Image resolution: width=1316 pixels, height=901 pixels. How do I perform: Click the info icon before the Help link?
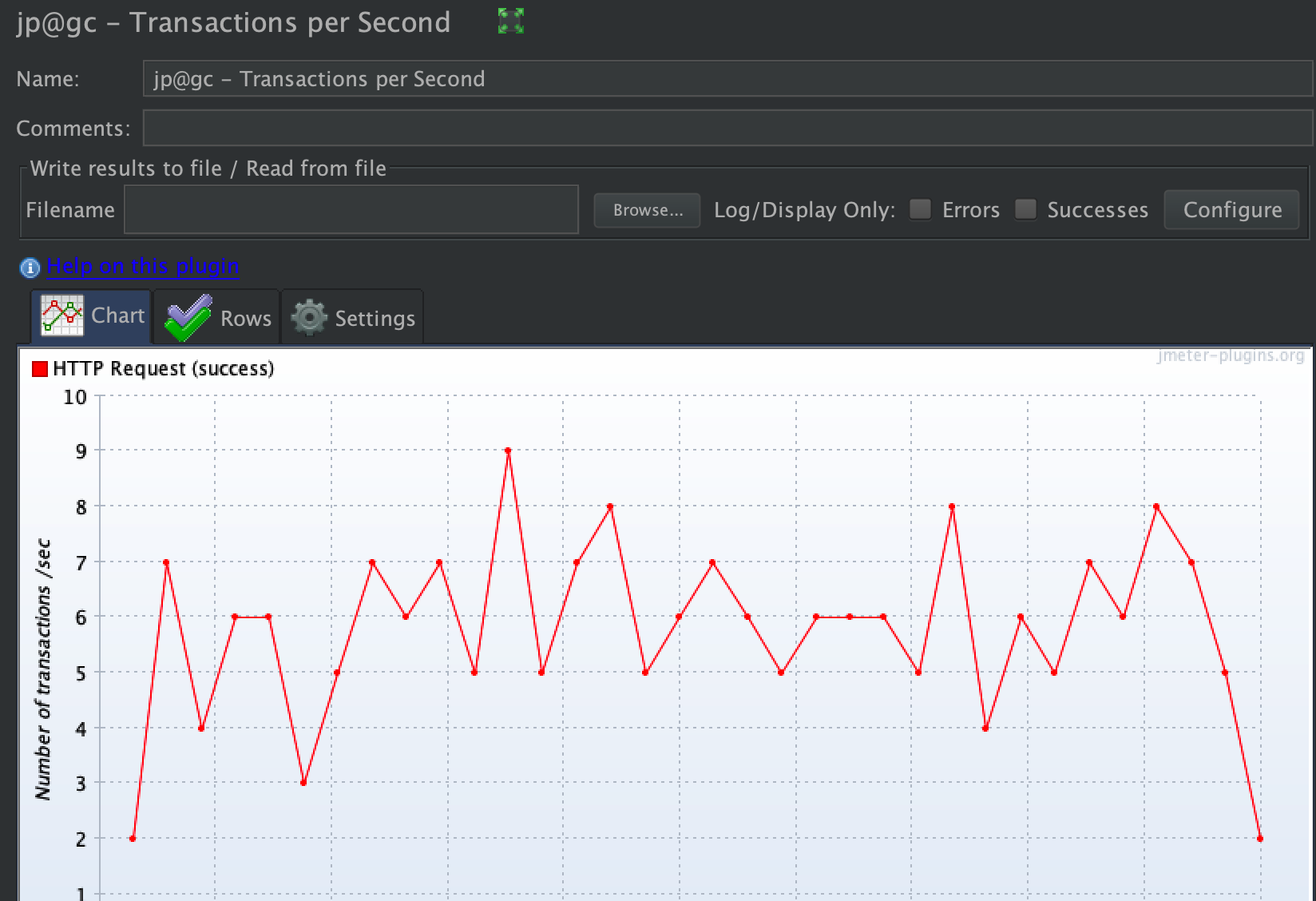29,268
